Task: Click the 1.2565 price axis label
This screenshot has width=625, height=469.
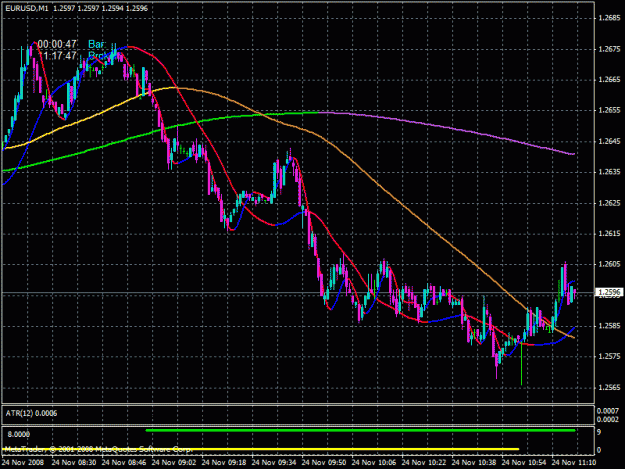Action: [x=609, y=388]
